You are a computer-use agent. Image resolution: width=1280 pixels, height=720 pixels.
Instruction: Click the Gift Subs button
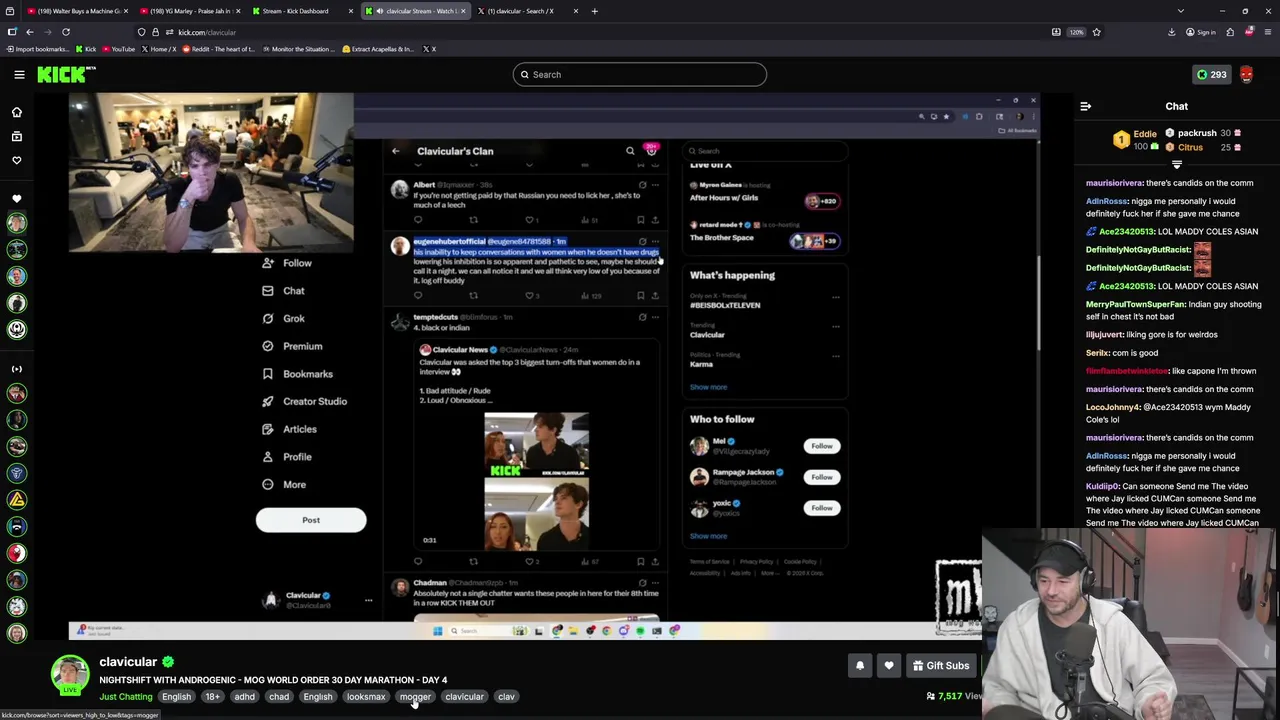[940, 666]
